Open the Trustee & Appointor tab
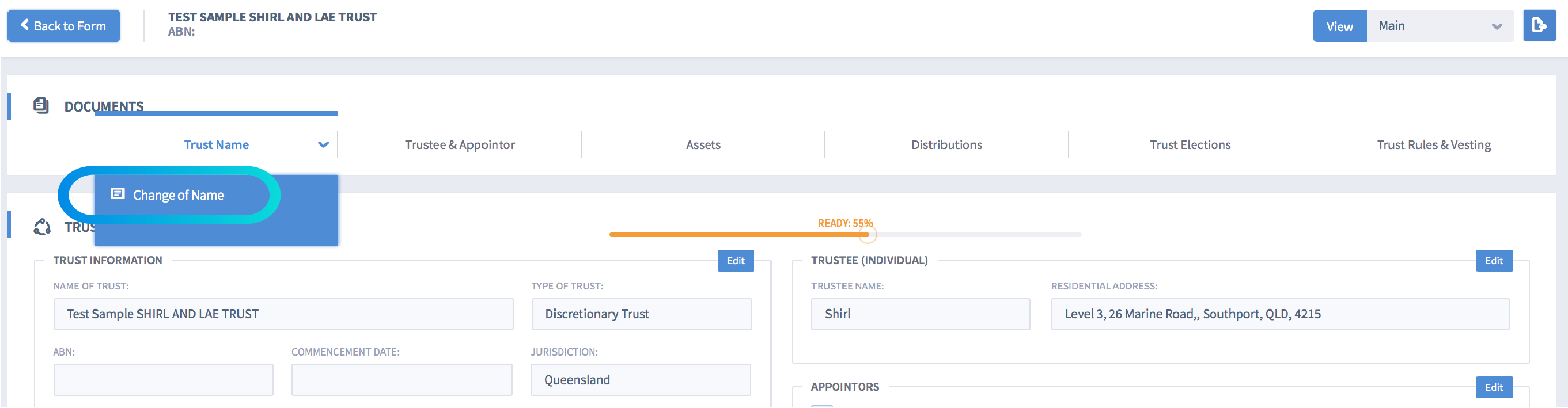The height and width of the screenshot is (408, 1568). click(x=460, y=144)
